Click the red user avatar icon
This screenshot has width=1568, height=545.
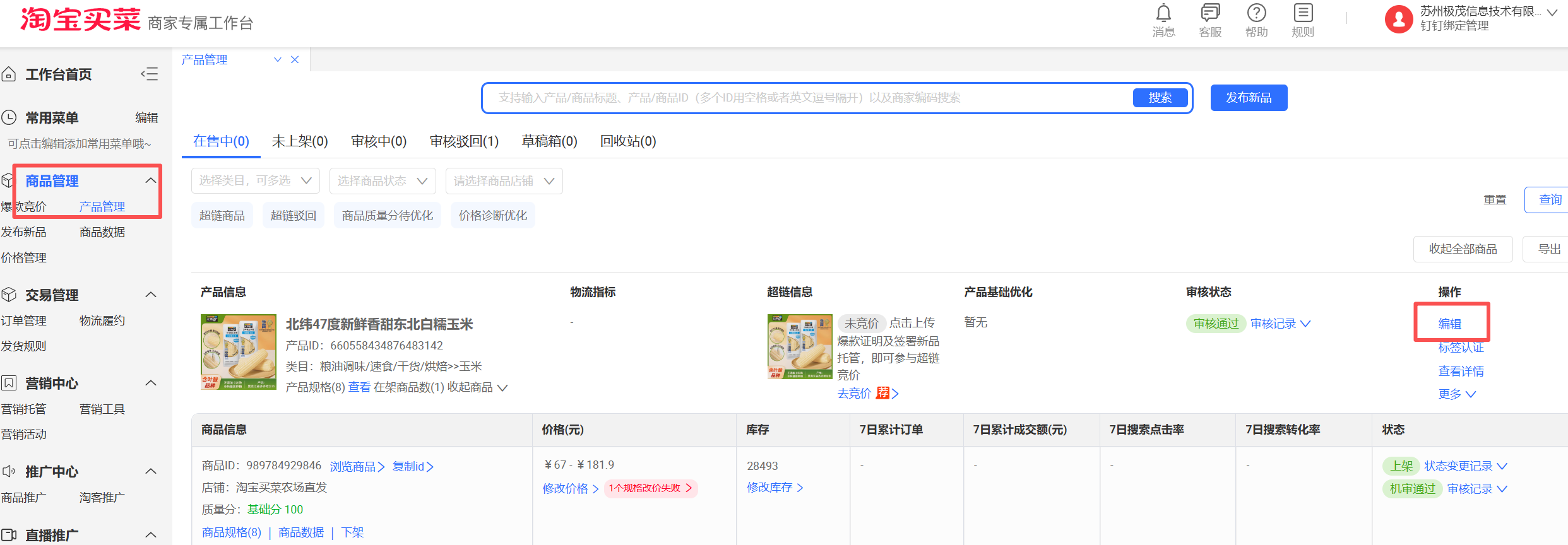(1399, 20)
